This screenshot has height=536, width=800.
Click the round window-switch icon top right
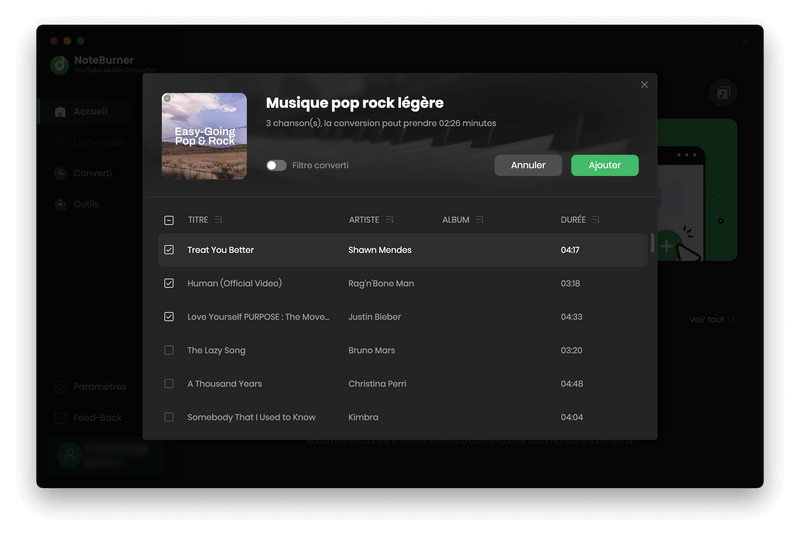pos(723,93)
